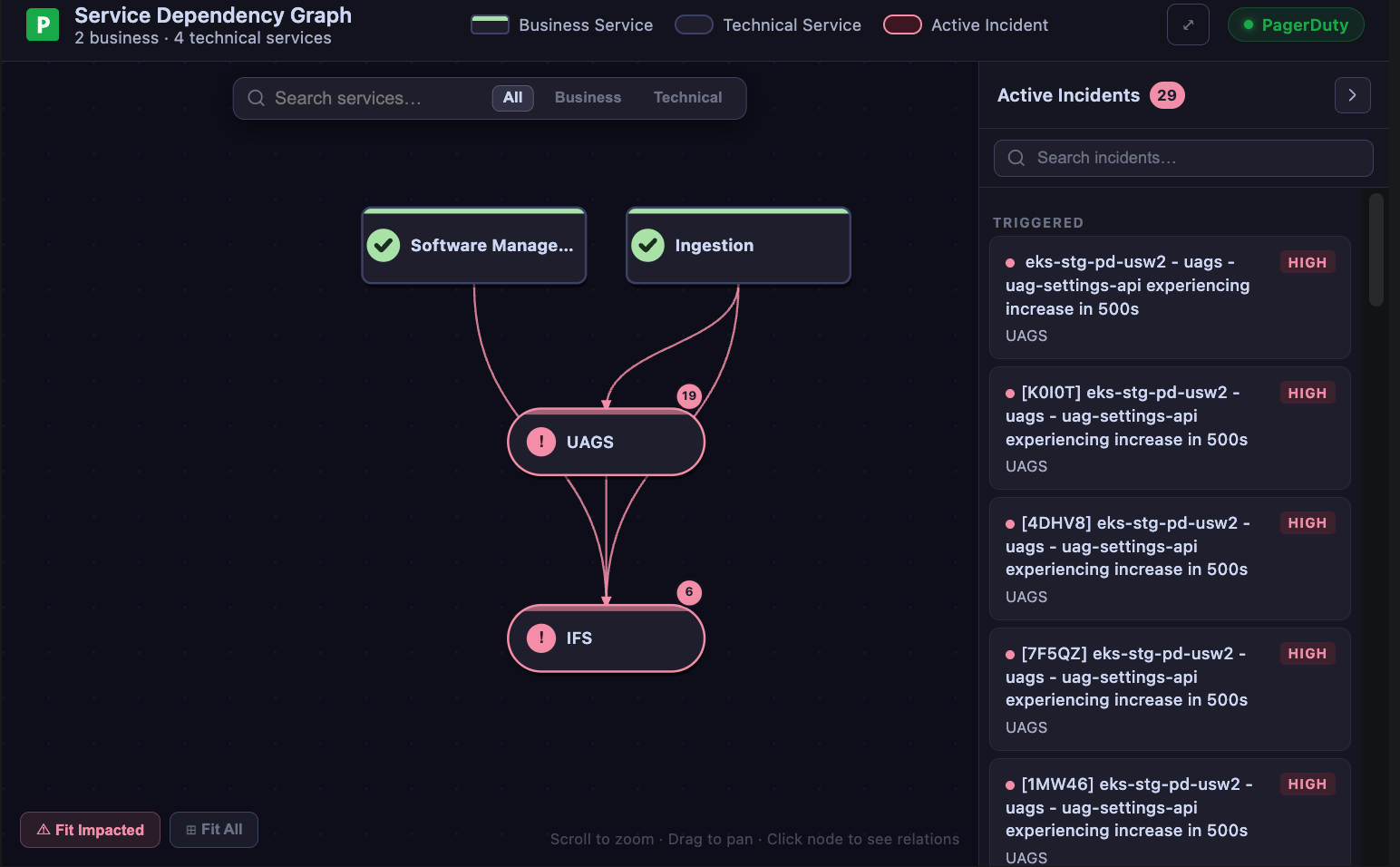Click the alert exclamation icon on IFS node
This screenshot has height=867, width=1400.
(541, 638)
